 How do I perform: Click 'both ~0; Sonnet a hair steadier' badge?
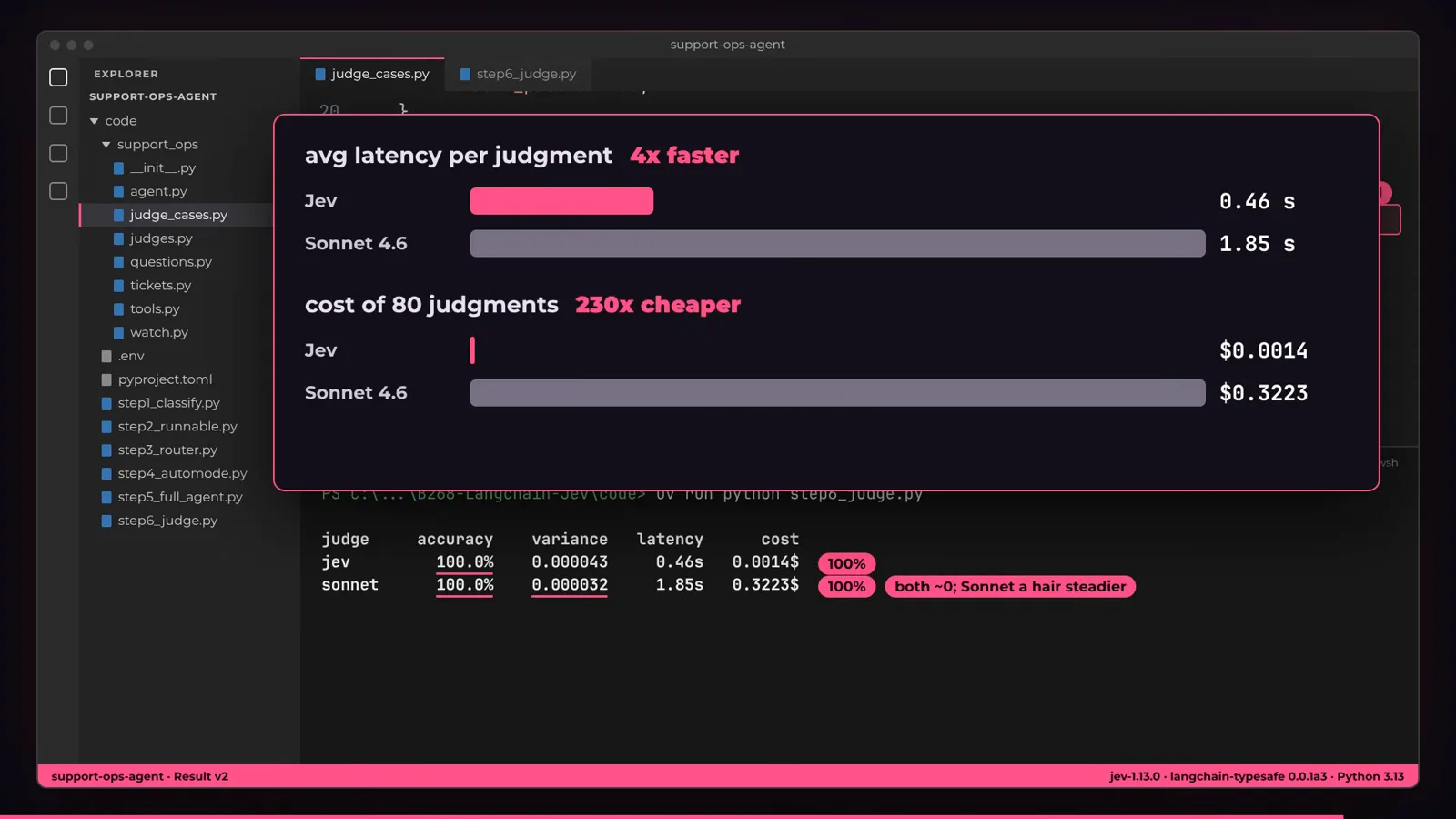1010,587
